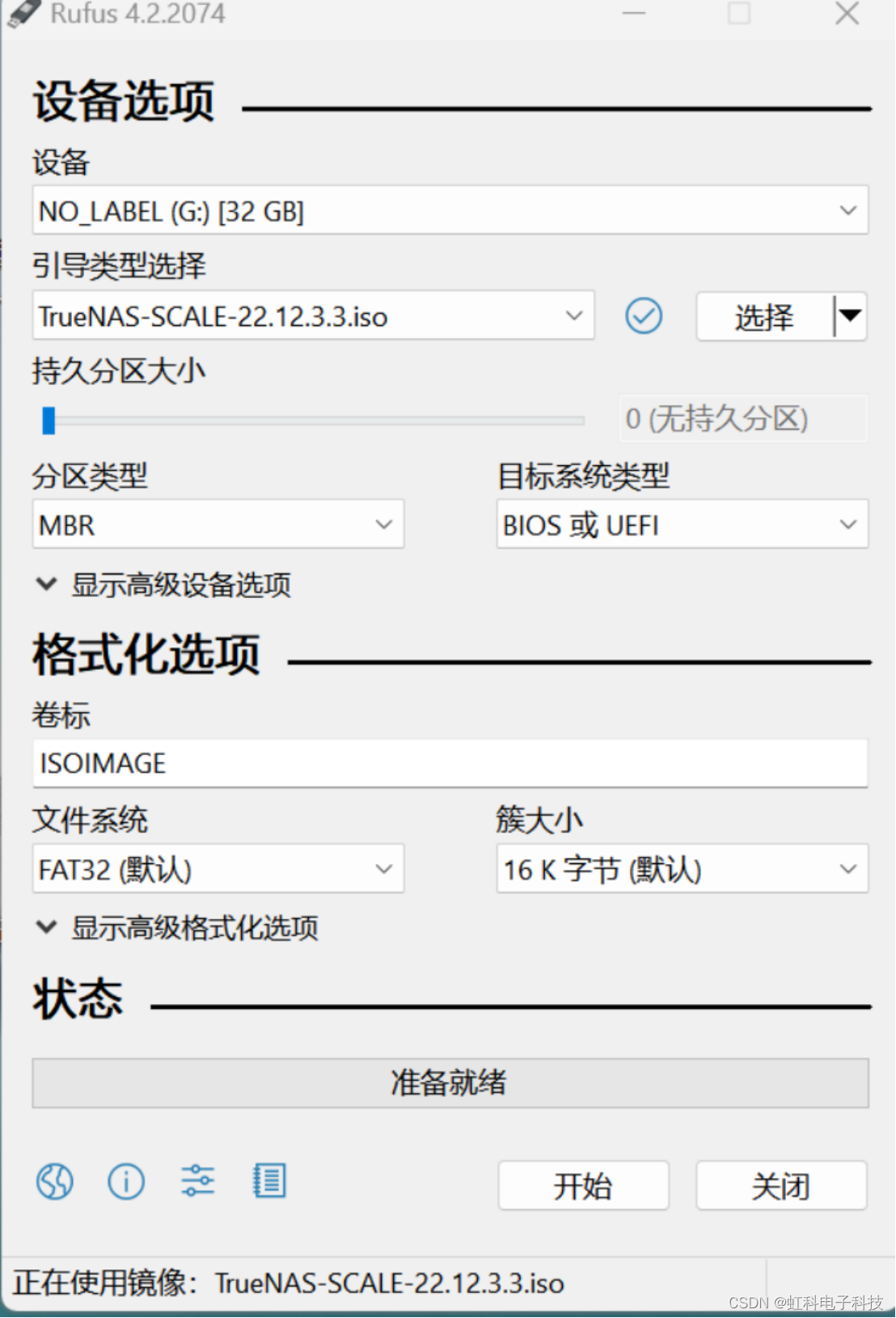This screenshot has width=896, height=1318.
Task: Open the device dropdown NO_LABEL (G:)
Action: click(x=450, y=210)
